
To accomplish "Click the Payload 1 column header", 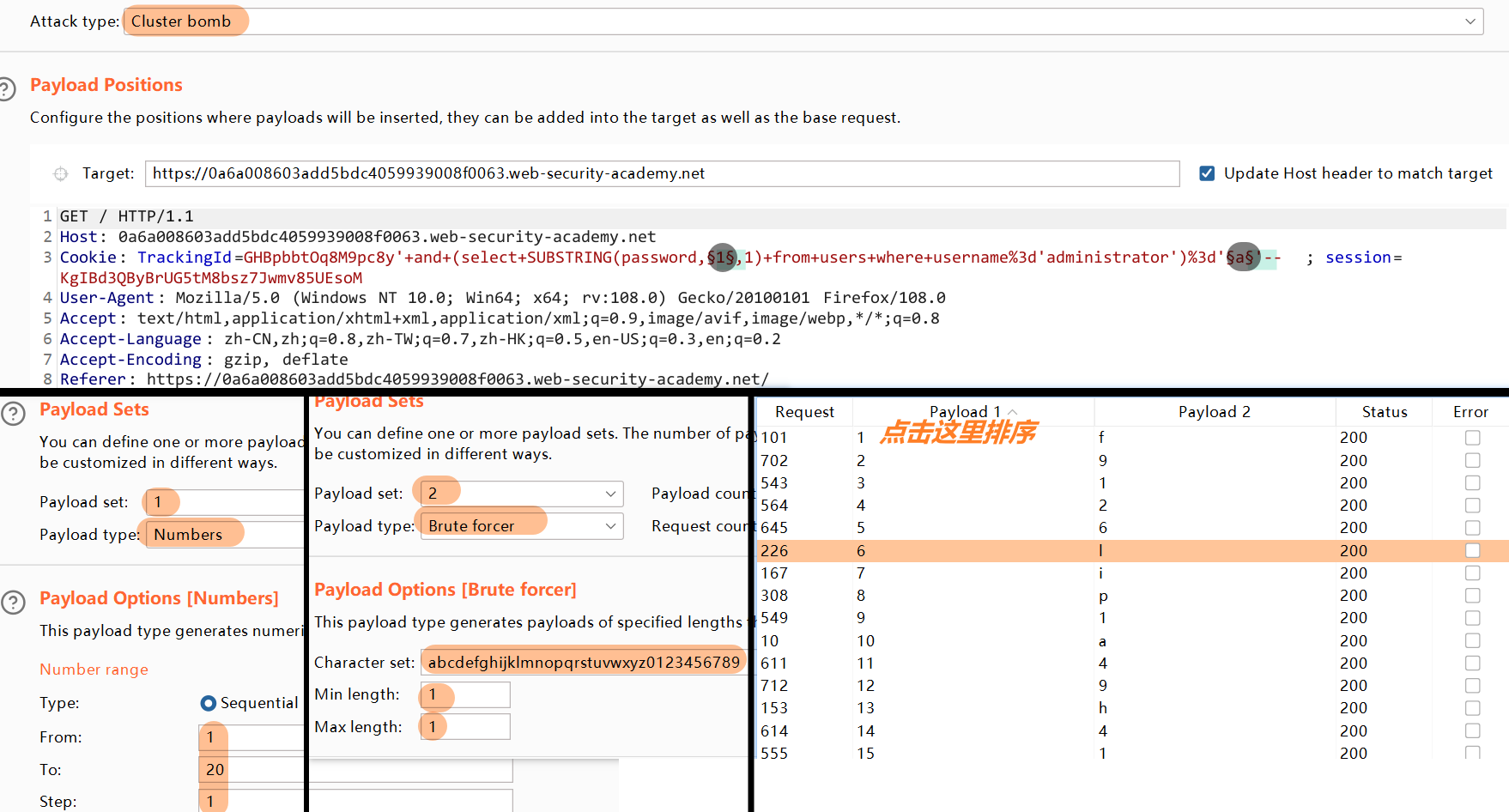I will point(965,411).
